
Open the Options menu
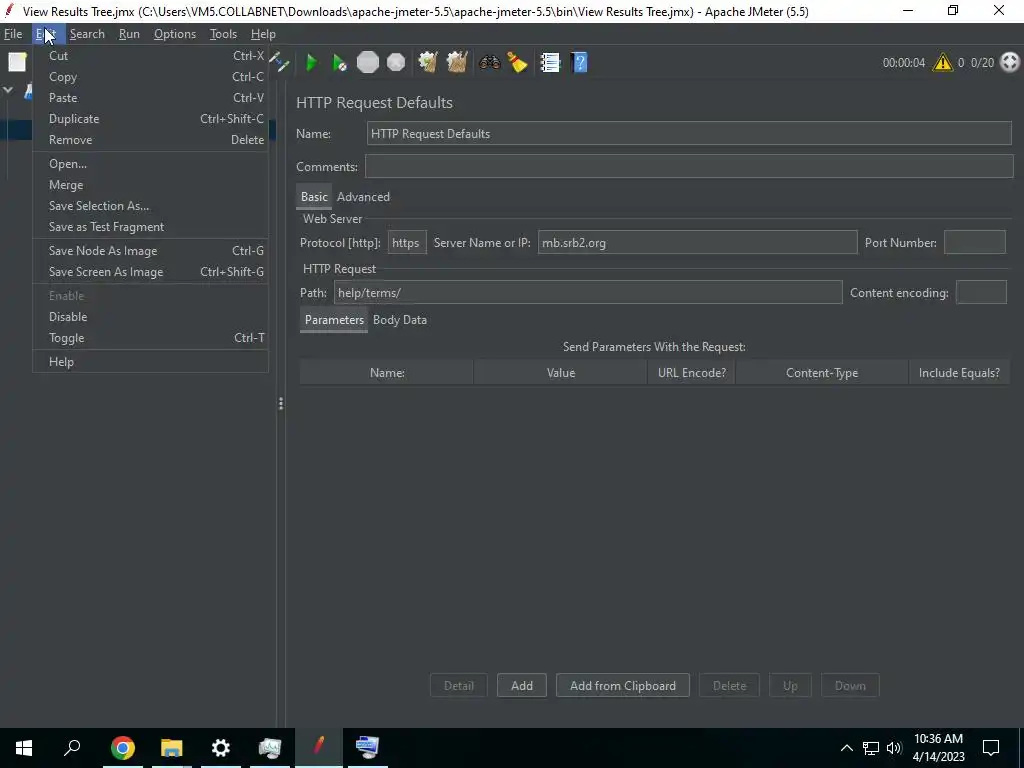174,34
